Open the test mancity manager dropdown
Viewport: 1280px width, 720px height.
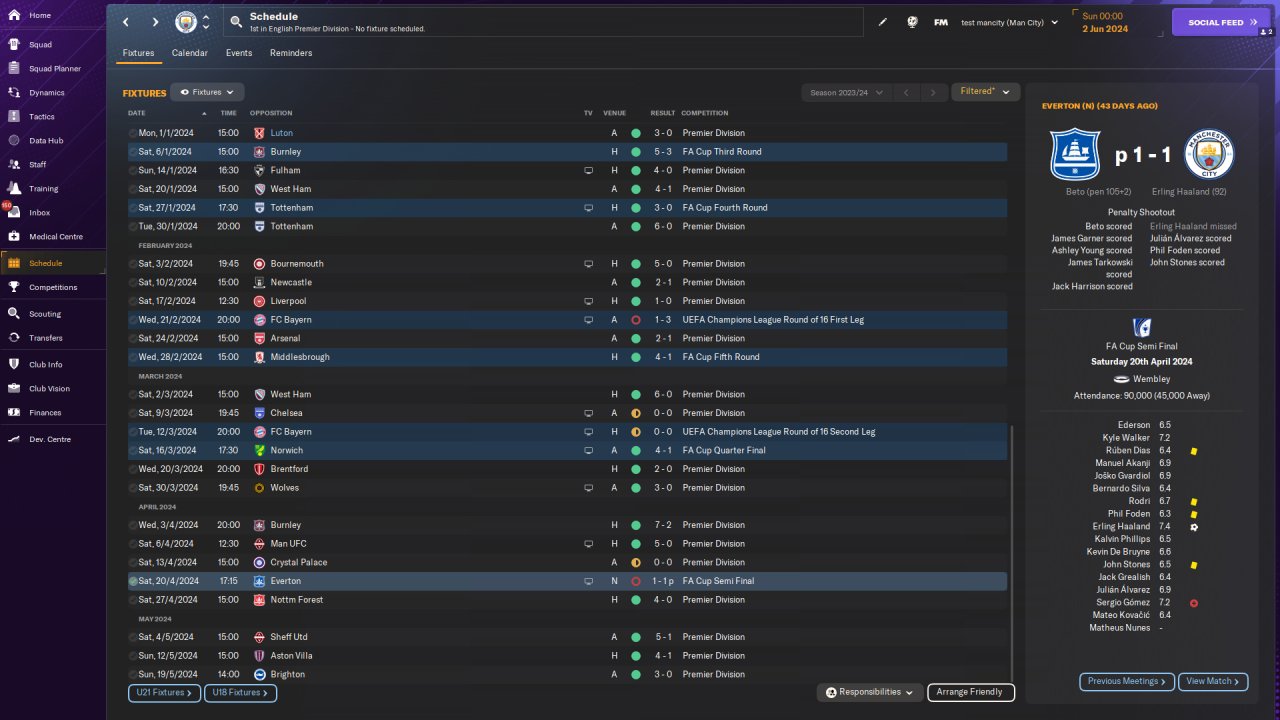1009,22
